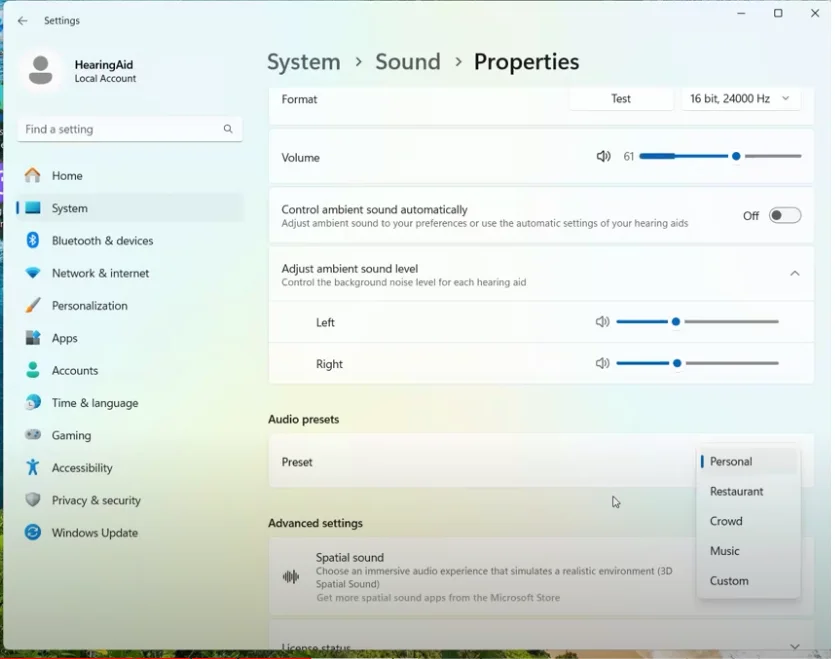The image size is (835, 659).
Task: Click the Right ambient sound slider
Action: 697,363
